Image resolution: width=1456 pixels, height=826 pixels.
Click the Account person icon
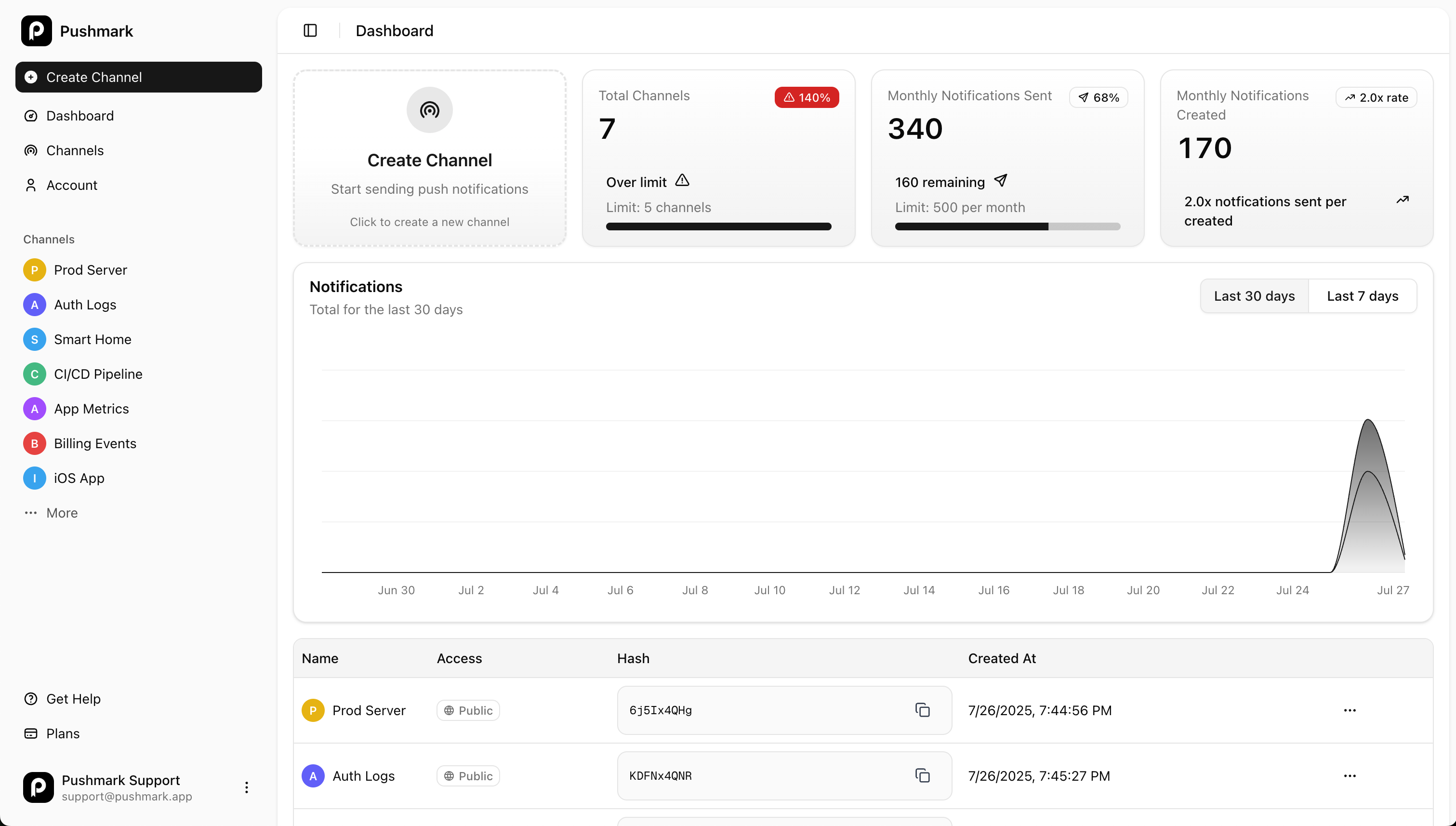(x=31, y=185)
